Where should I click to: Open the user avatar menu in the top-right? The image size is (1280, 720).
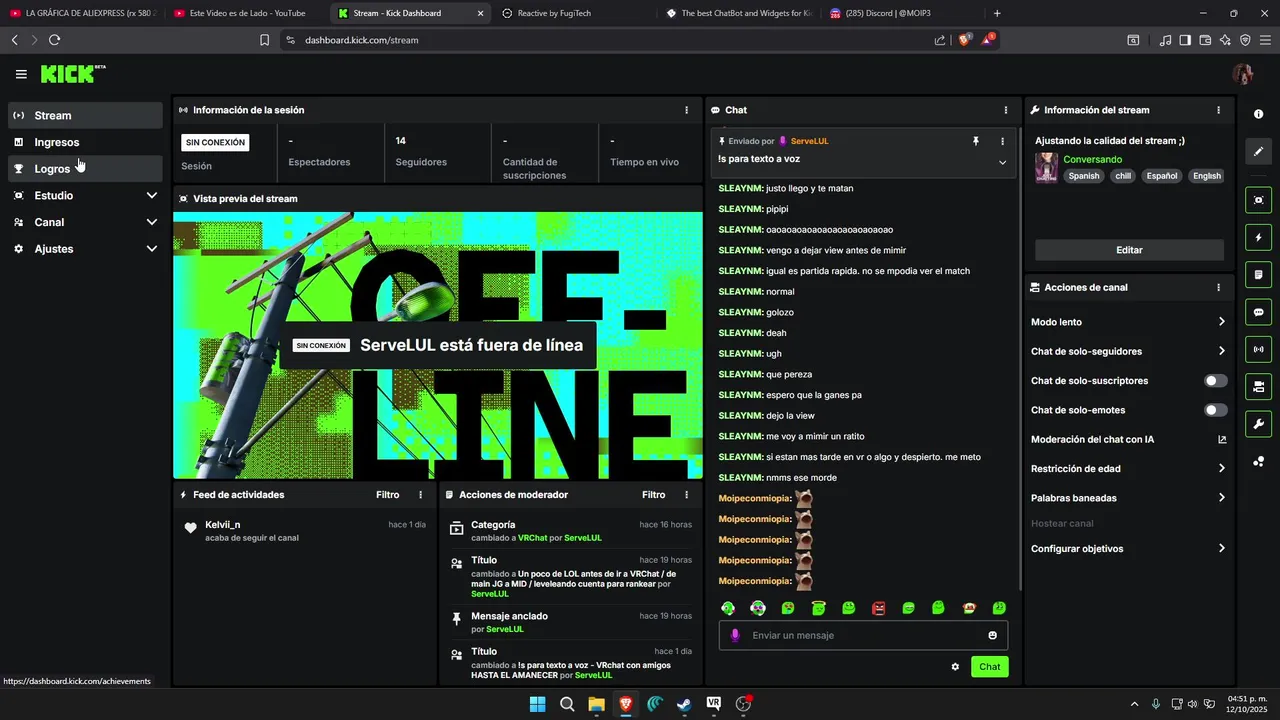point(1243,74)
